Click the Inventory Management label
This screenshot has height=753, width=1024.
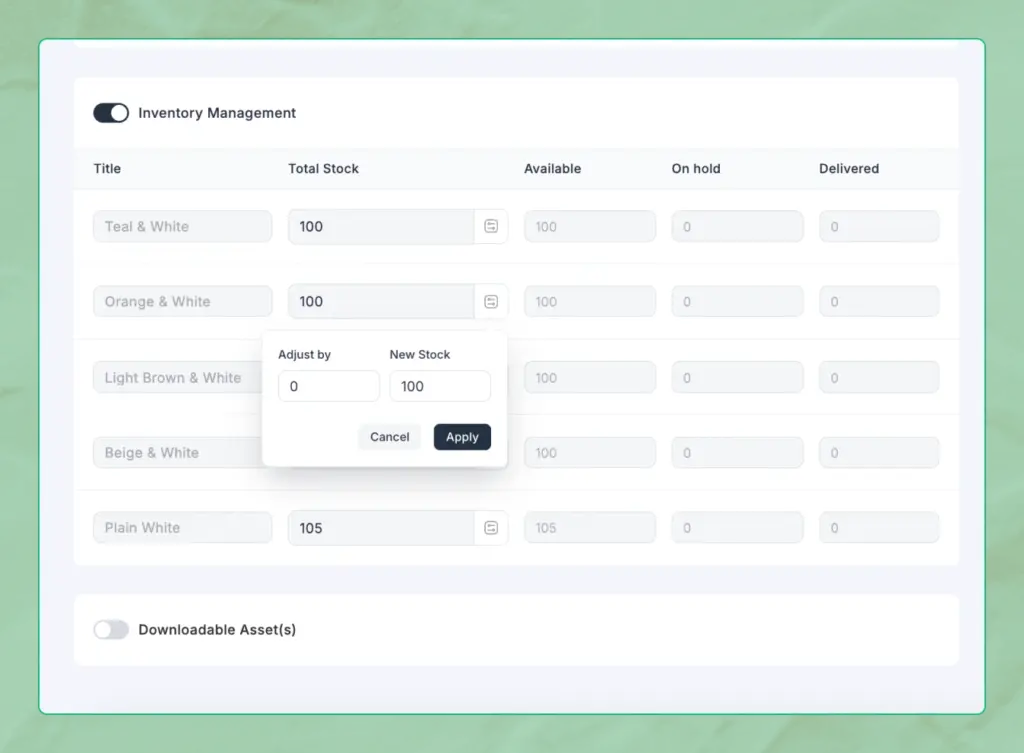coord(217,113)
